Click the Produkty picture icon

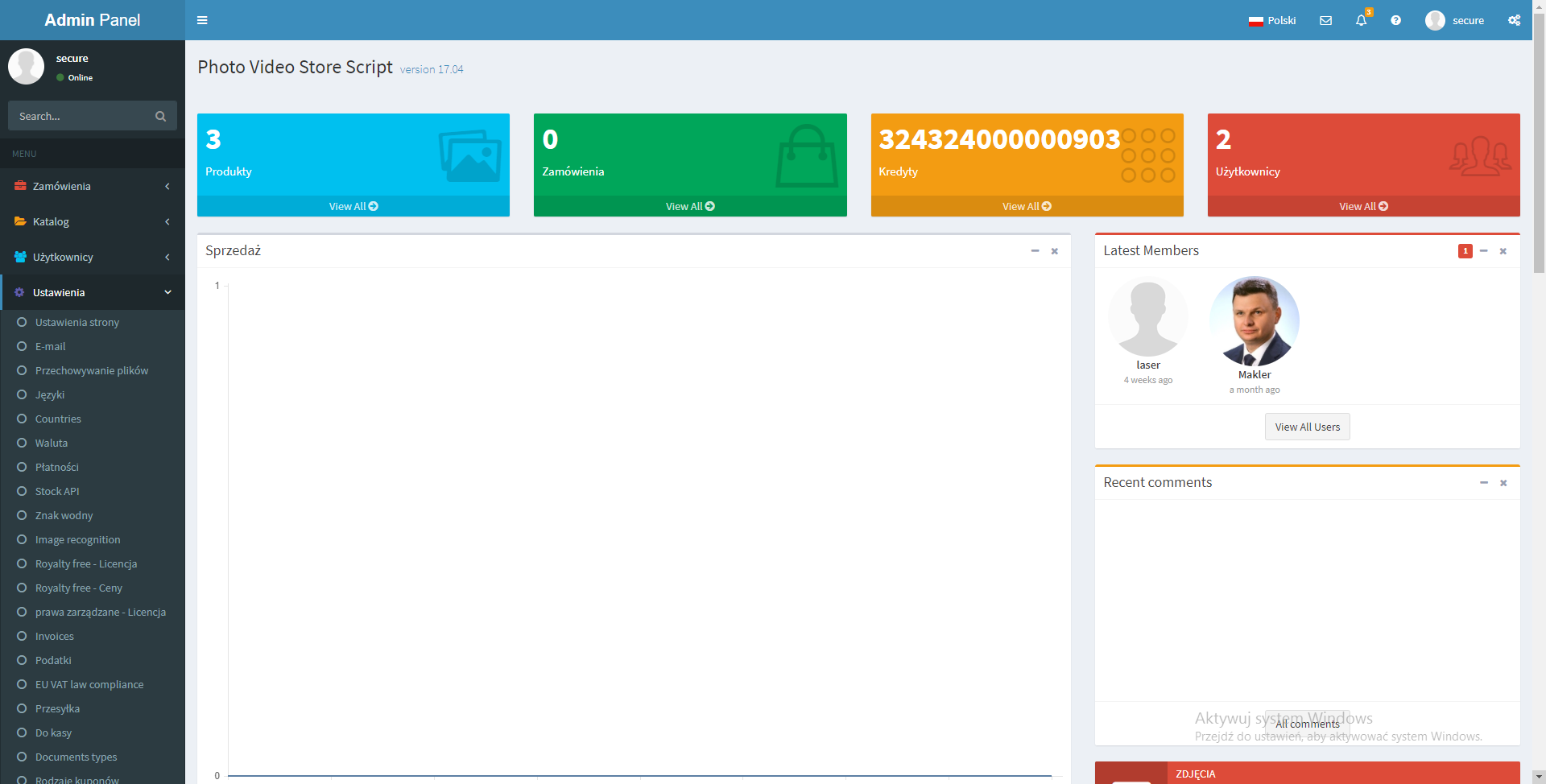[470, 155]
